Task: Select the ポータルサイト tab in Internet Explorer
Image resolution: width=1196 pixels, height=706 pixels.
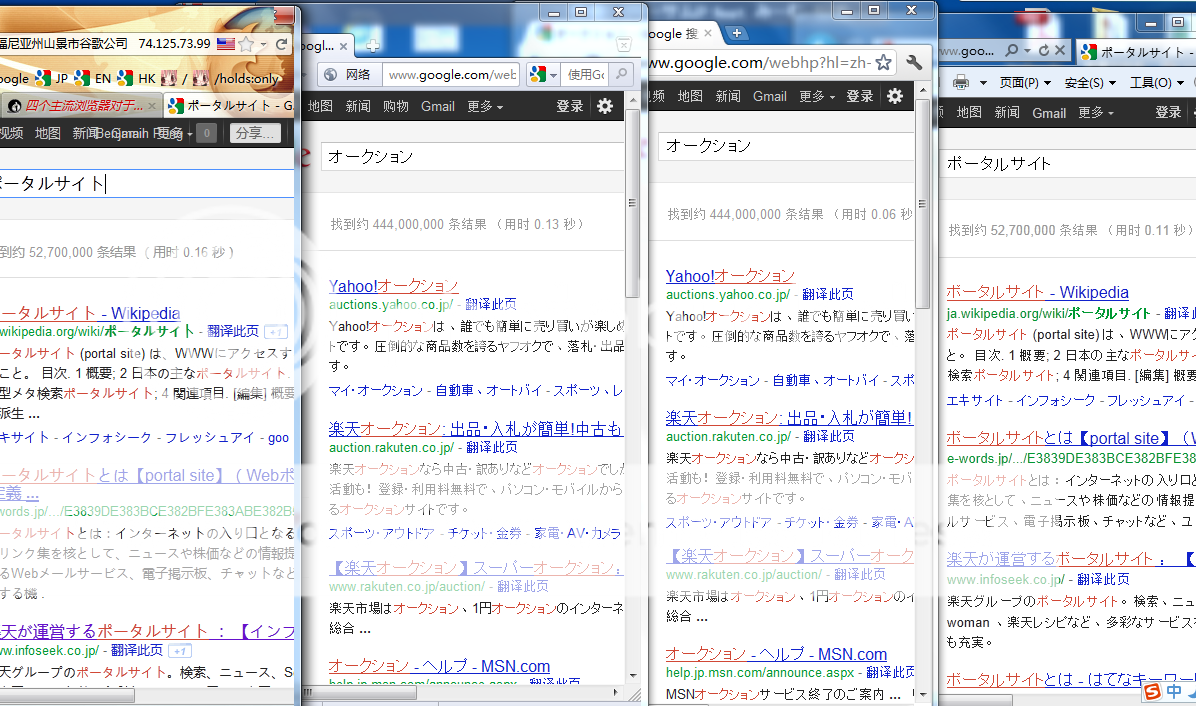Action: point(1137,52)
